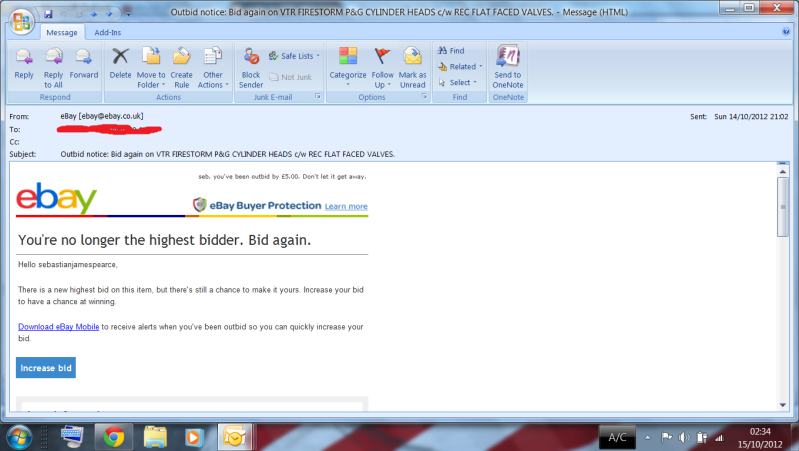Open the Options group dialog launcher

click(424, 96)
